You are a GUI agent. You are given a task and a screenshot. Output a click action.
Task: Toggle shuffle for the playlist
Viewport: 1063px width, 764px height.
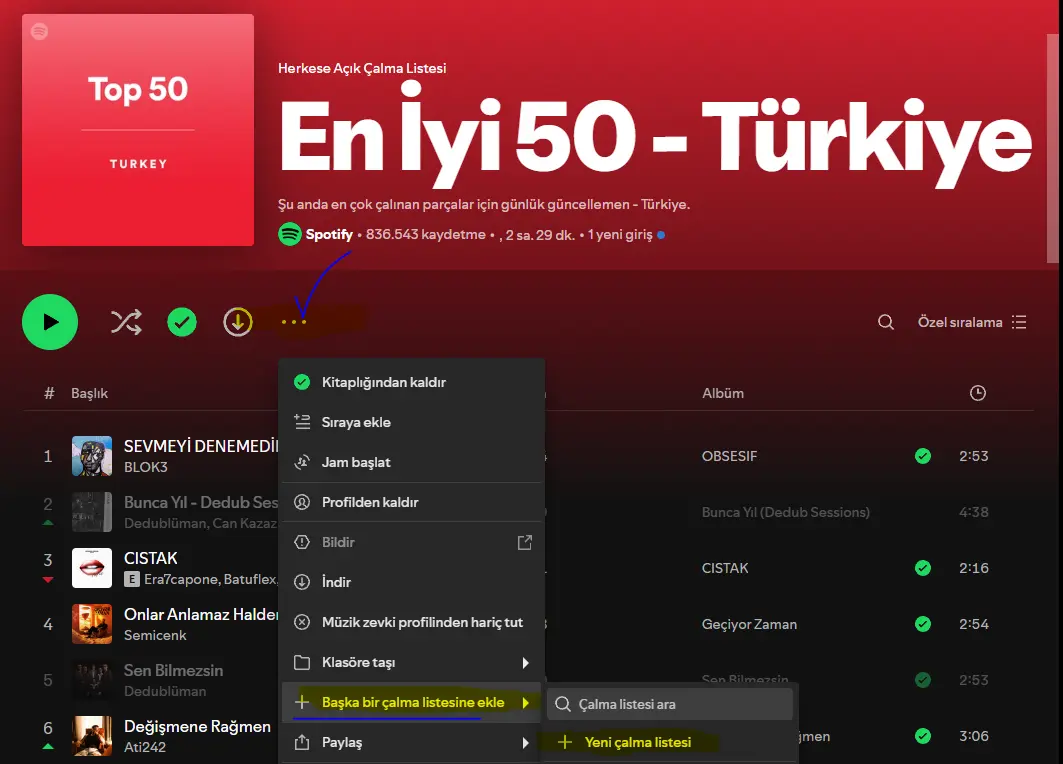click(126, 322)
